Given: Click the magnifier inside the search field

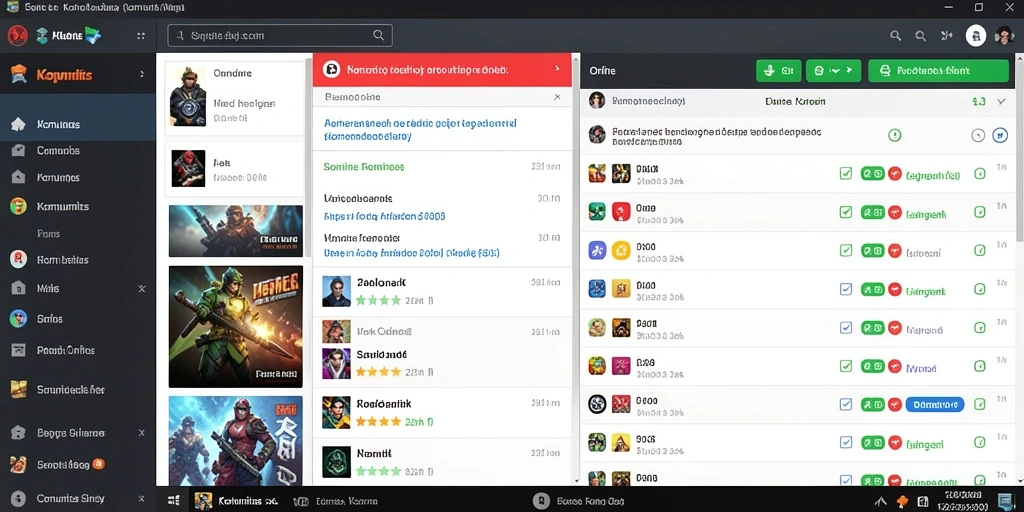Looking at the screenshot, I should [378, 35].
